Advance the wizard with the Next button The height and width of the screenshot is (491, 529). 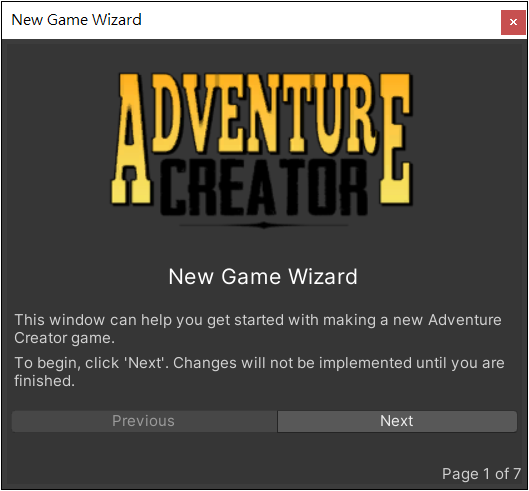click(x=397, y=421)
